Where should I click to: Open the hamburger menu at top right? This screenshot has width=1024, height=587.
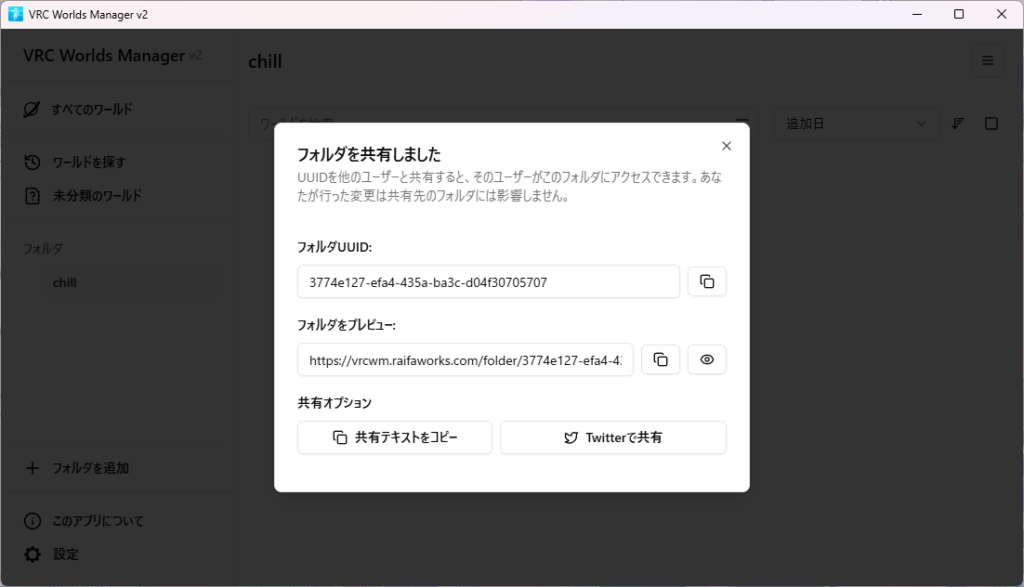(x=987, y=61)
